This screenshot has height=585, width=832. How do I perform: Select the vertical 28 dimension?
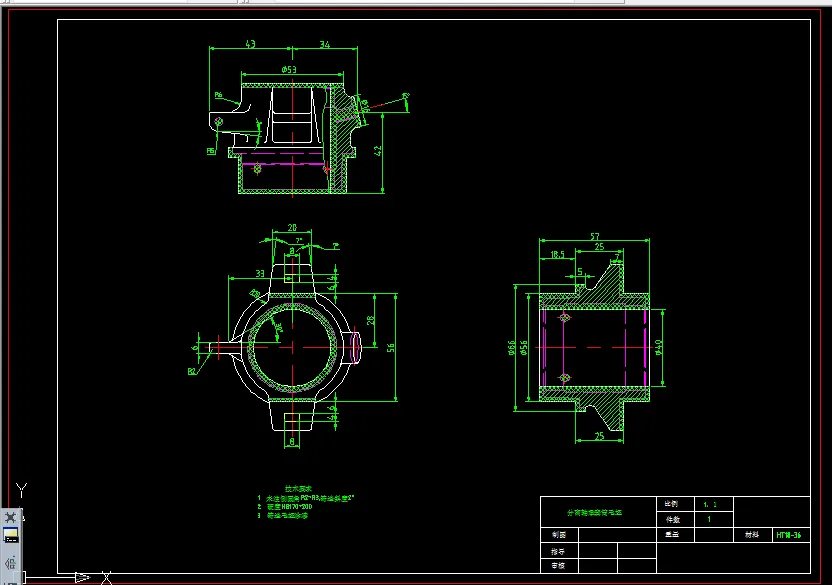click(370, 321)
